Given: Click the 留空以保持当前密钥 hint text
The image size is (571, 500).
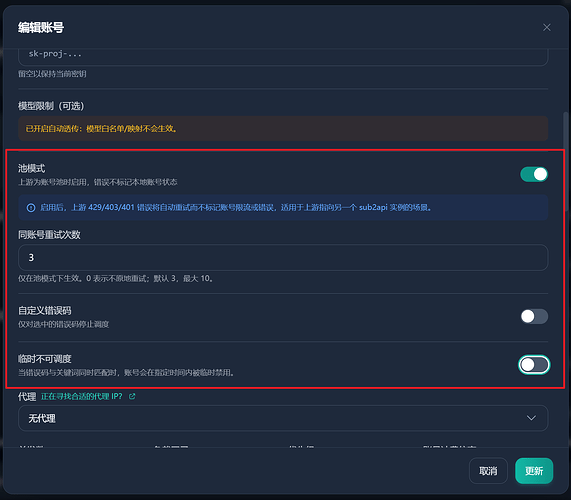Looking at the screenshot, I should pyautogui.click(x=52, y=74).
